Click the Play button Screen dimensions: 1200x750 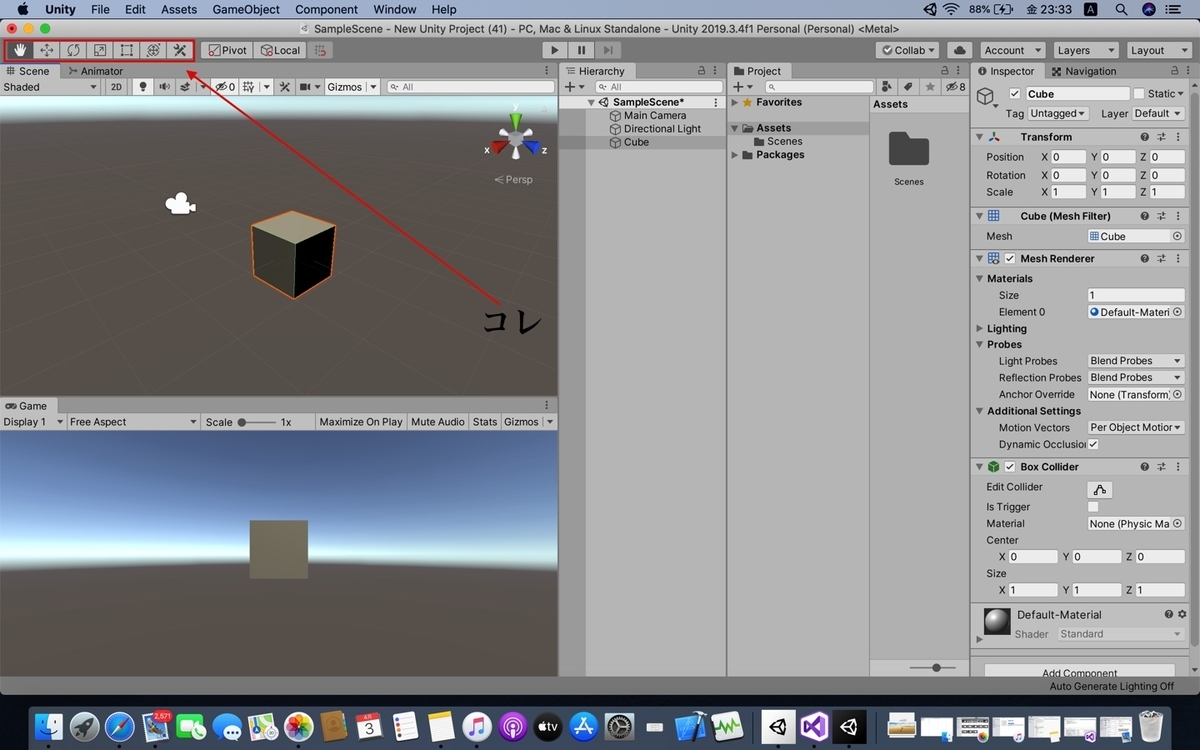pyautogui.click(x=555, y=50)
